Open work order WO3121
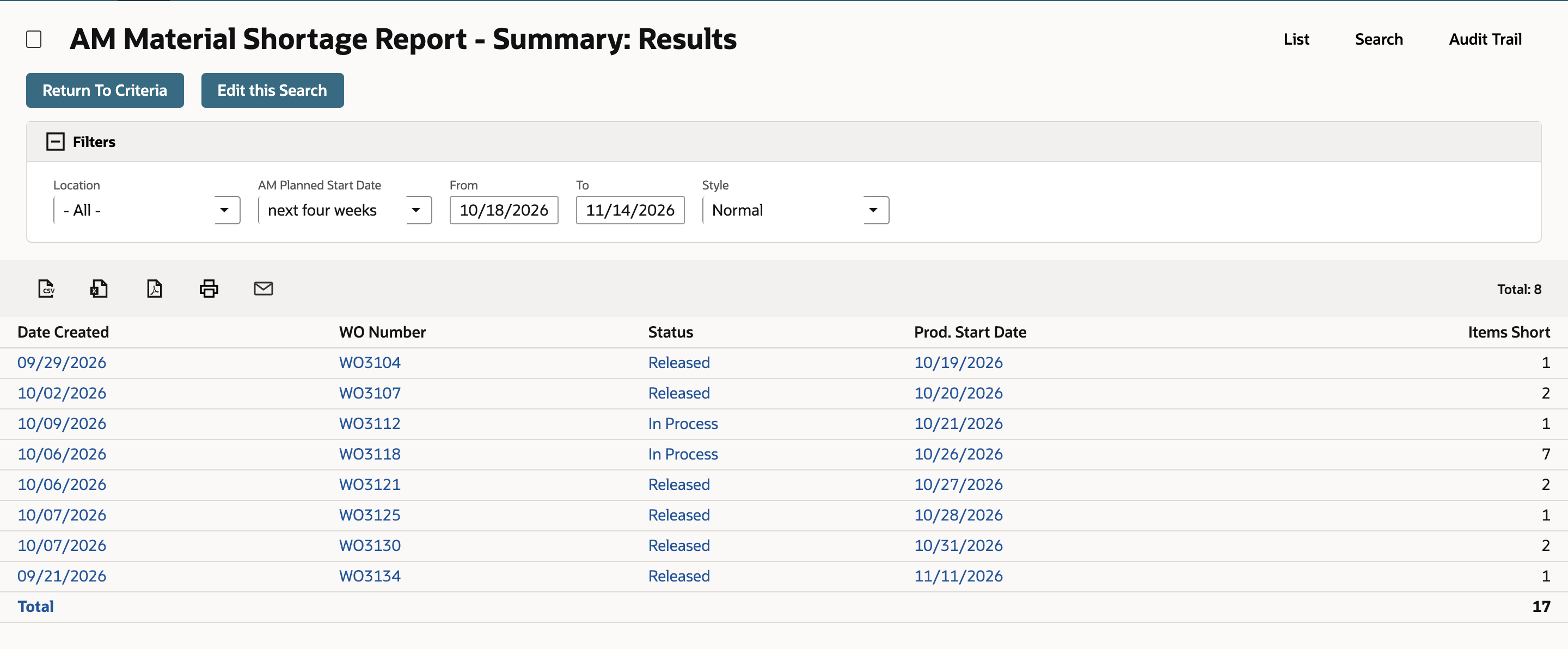 coord(370,485)
